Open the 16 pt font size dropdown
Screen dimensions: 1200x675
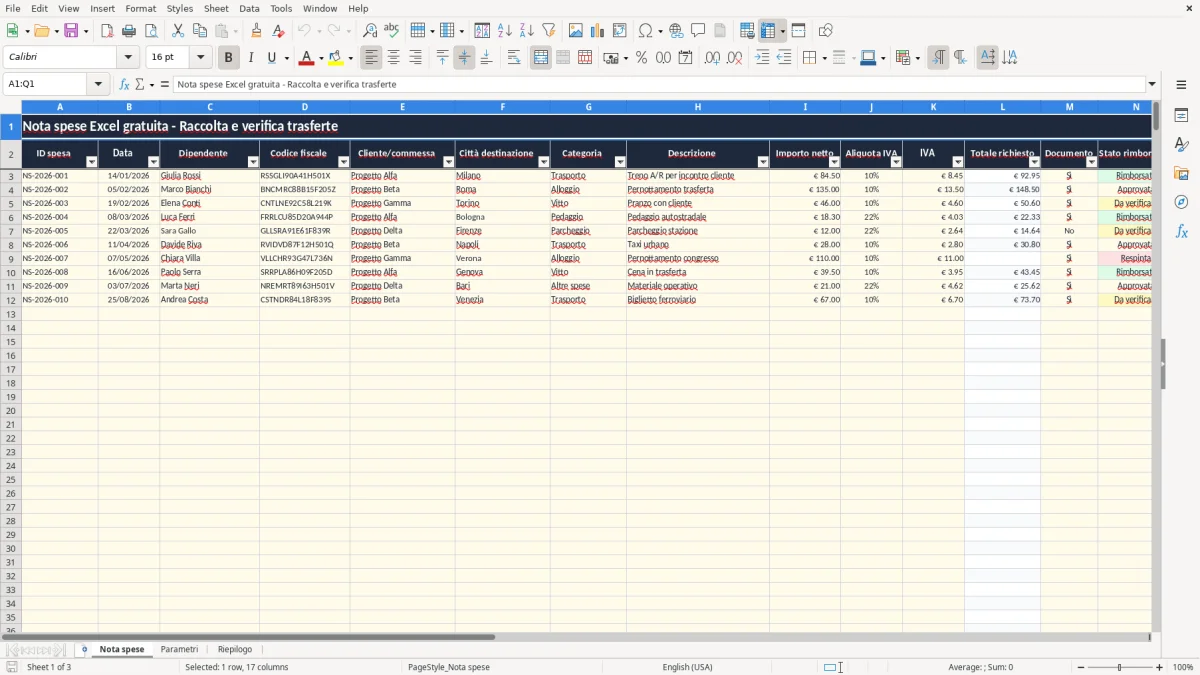(200, 58)
